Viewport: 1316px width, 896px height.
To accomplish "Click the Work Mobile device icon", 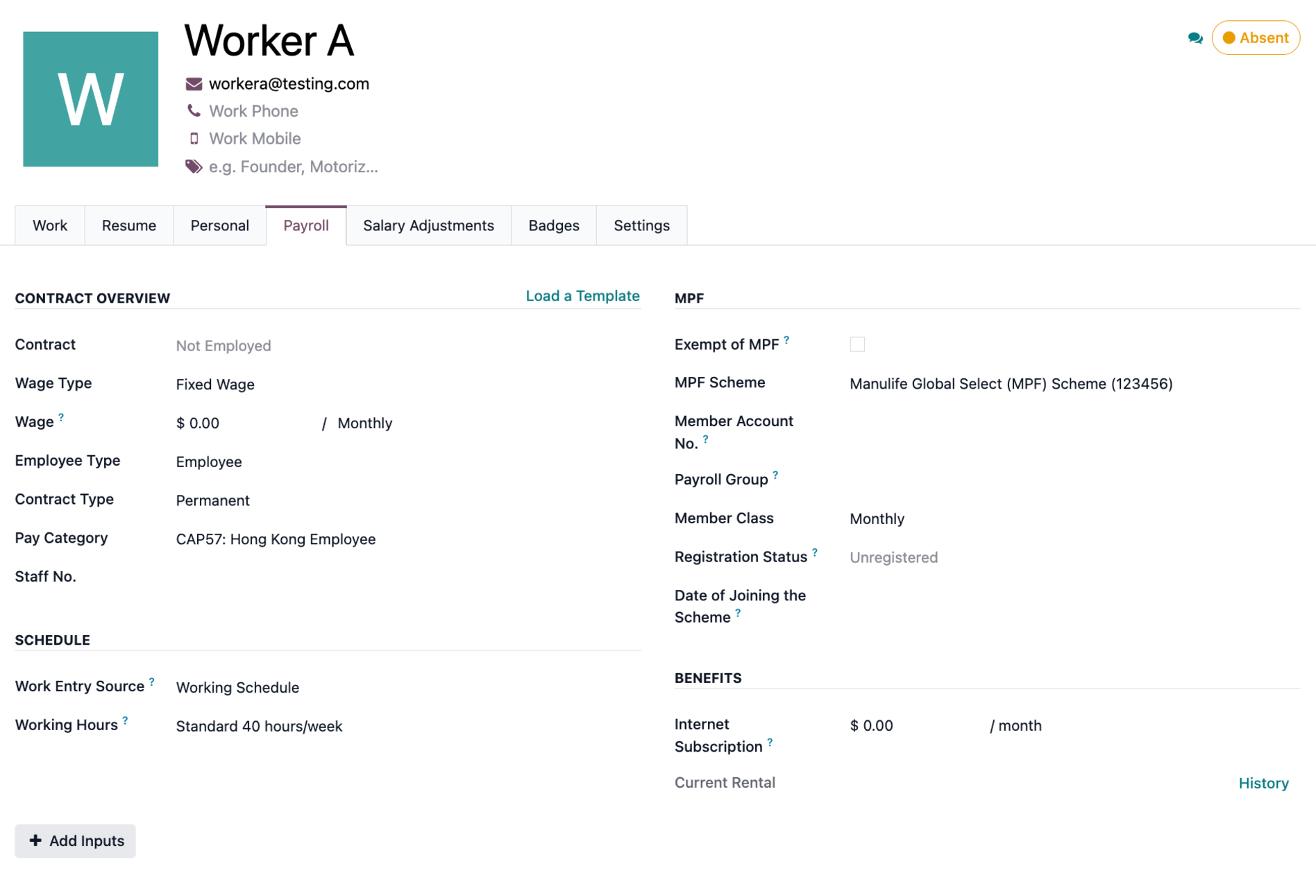I will coord(194,139).
